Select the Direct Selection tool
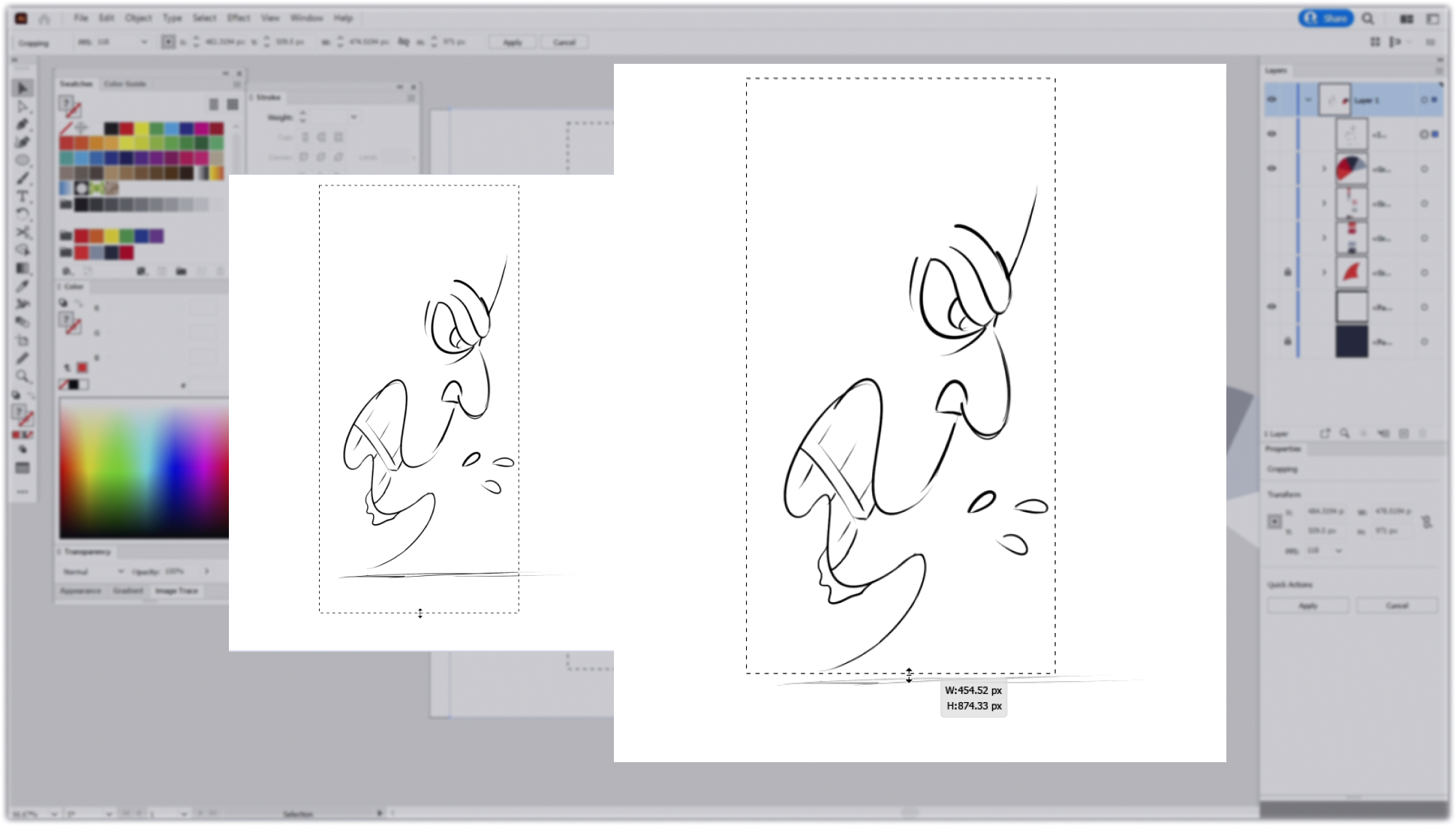Image resolution: width=1456 pixels, height=826 pixels. (23, 107)
